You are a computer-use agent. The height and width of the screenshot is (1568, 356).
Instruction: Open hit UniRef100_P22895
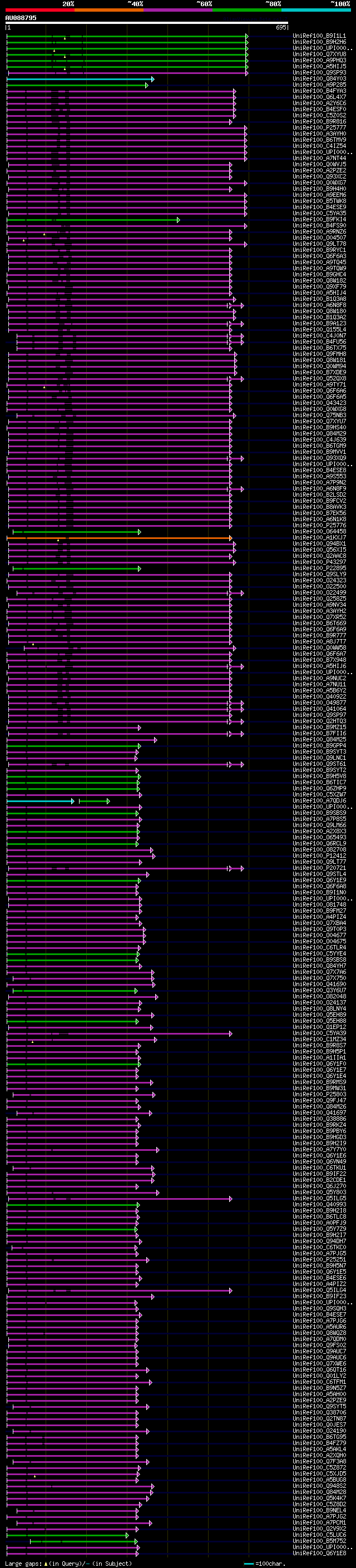[x=319, y=568]
